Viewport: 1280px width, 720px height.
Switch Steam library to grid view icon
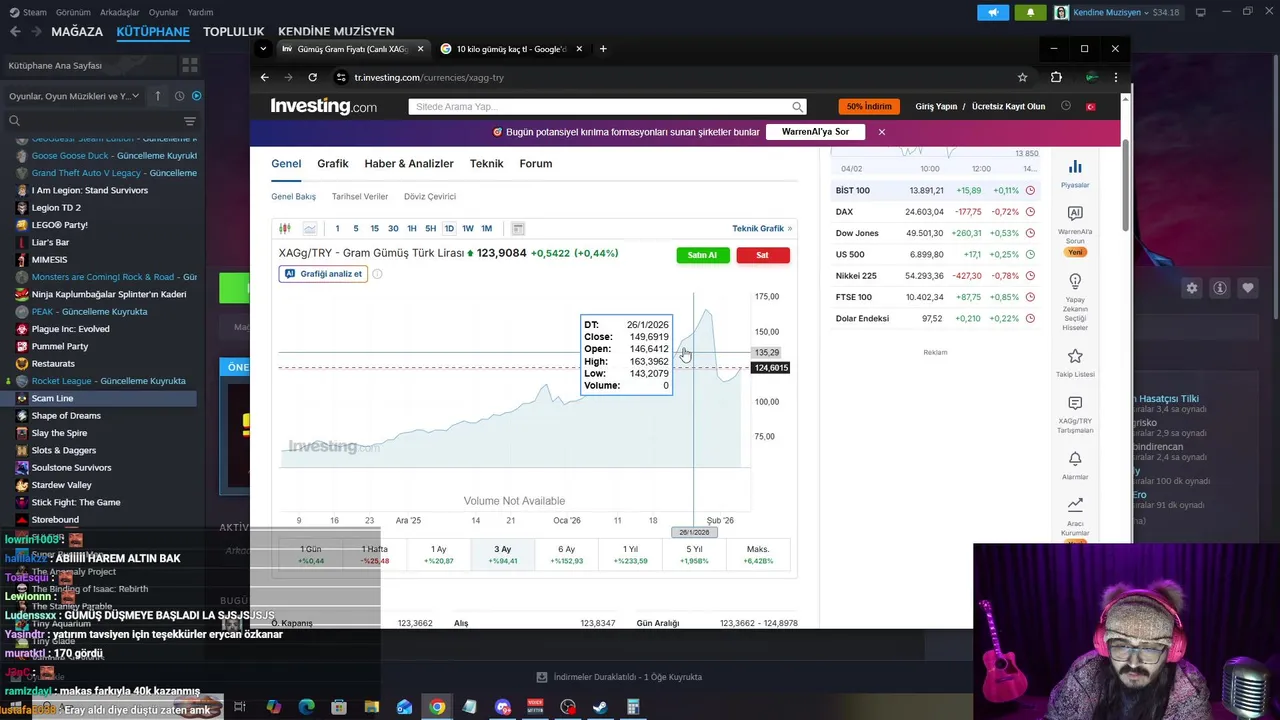tap(189, 65)
